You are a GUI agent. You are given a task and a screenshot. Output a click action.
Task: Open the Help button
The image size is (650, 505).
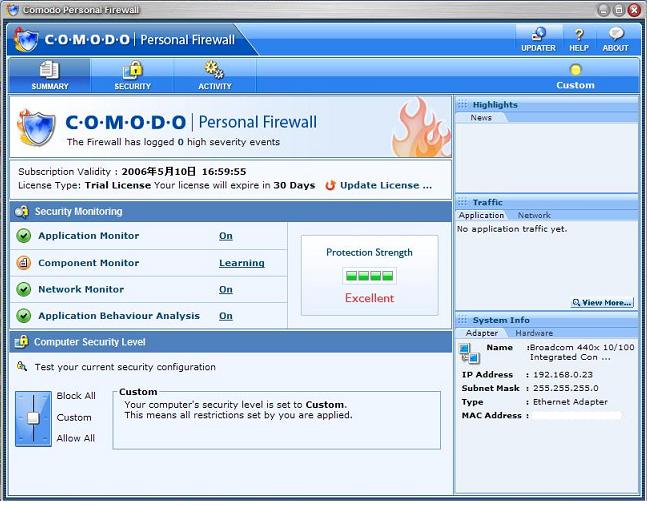tap(580, 40)
